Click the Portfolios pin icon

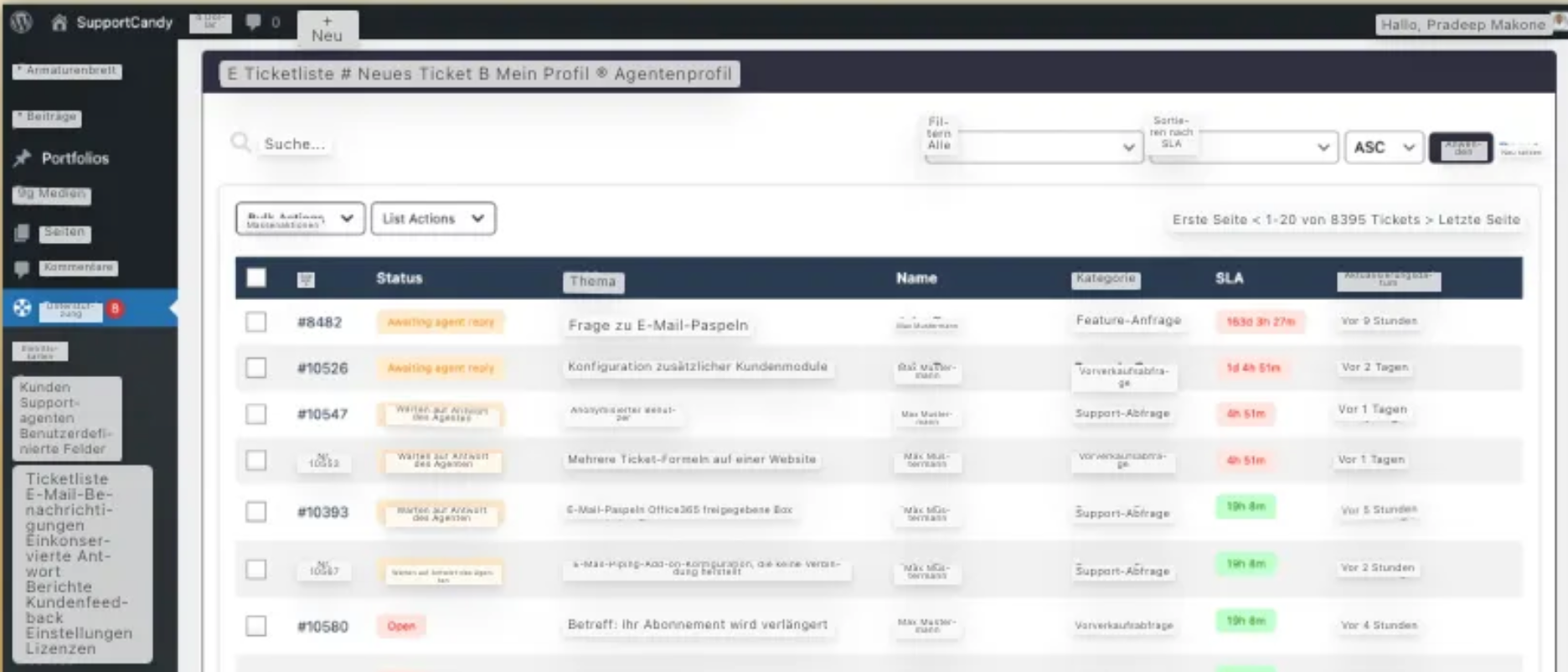23,158
